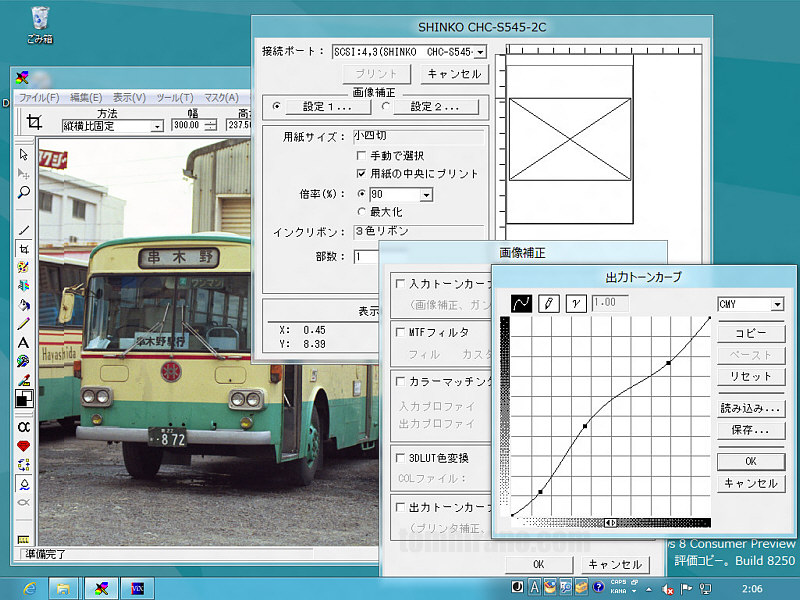The height and width of the screenshot is (600, 800).
Task: Open the 表示(V) menu
Action: tap(129, 98)
